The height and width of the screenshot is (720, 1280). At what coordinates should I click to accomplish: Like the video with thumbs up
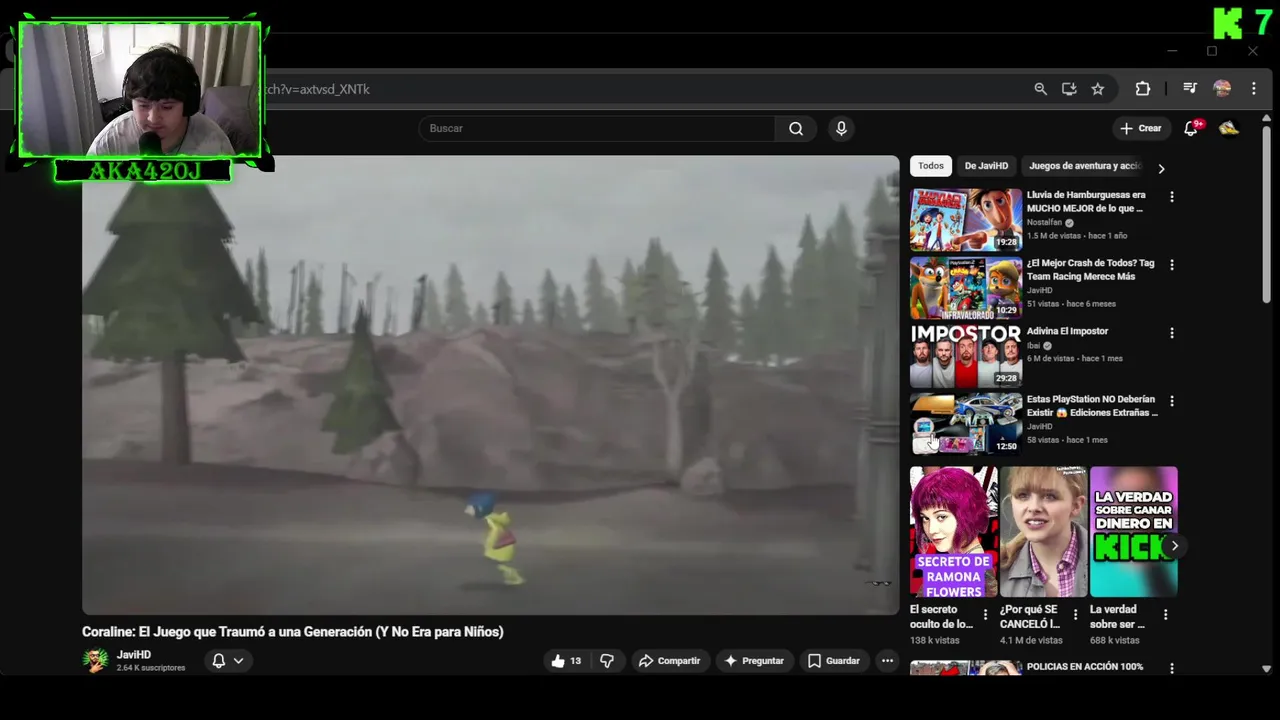[x=567, y=661]
